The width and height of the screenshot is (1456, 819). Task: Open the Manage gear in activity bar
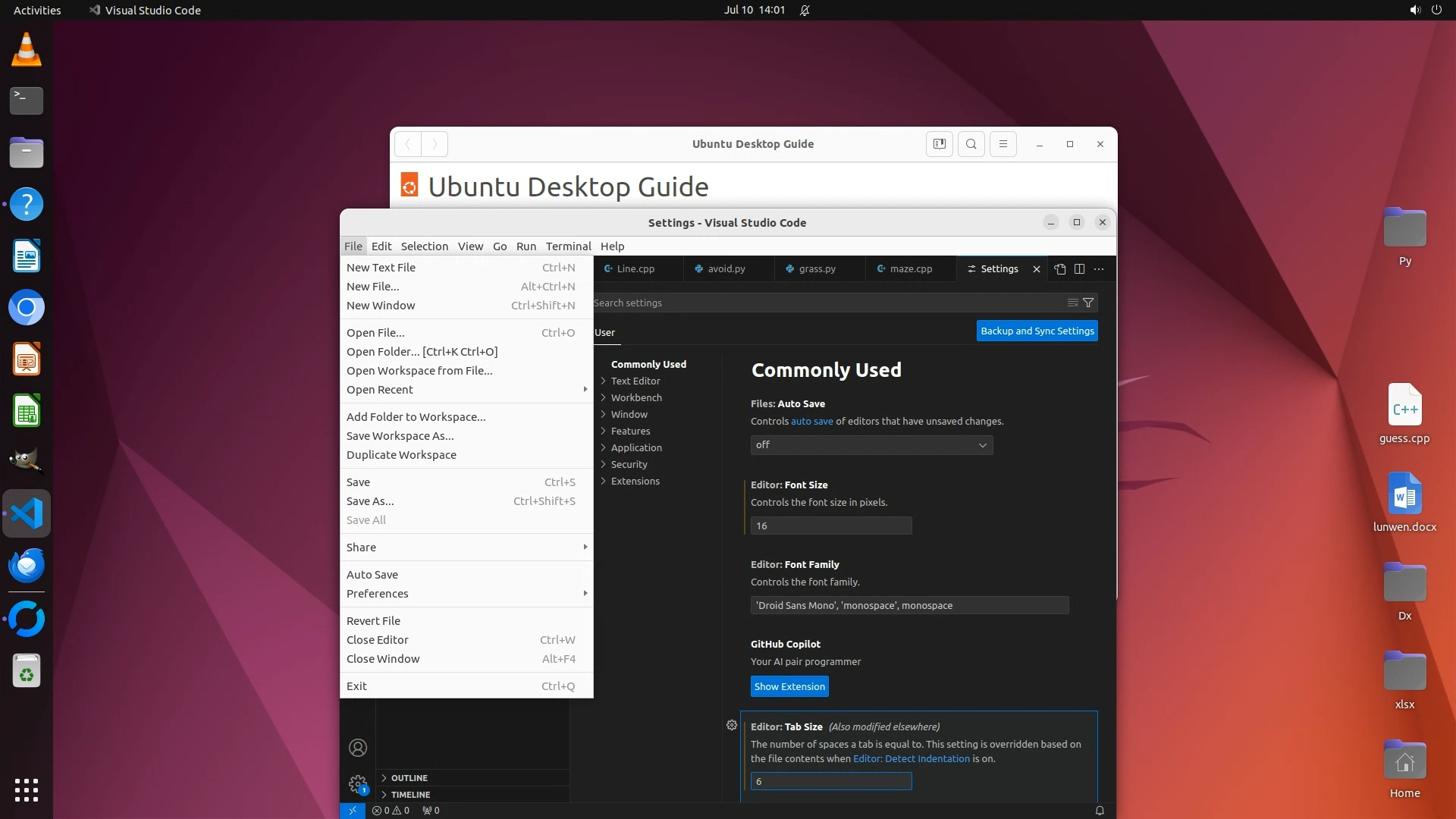pyautogui.click(x=357, y=783)
